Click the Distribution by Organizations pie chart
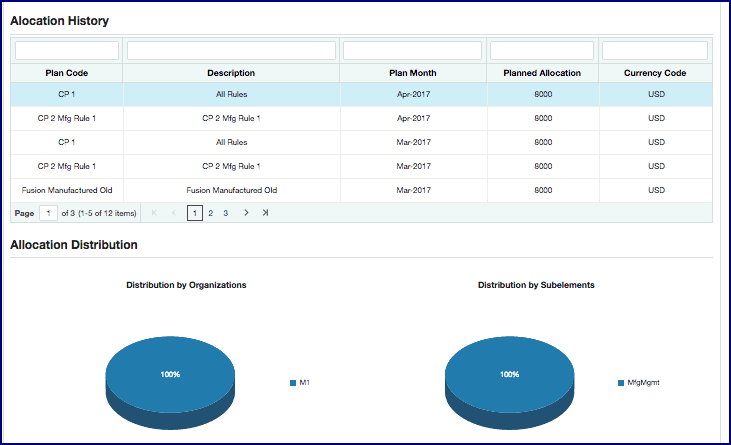The image size is (731, 445). click(170, 382)
